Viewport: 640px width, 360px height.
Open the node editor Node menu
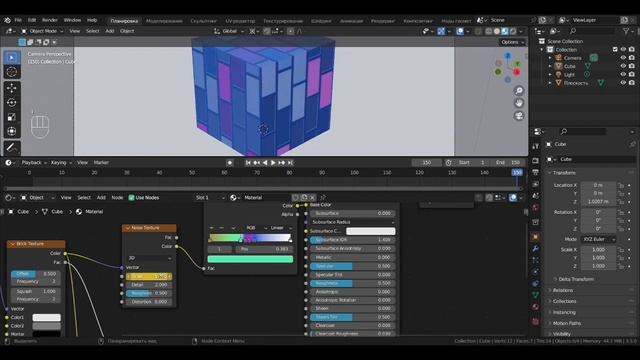click(x=117, y=198)
